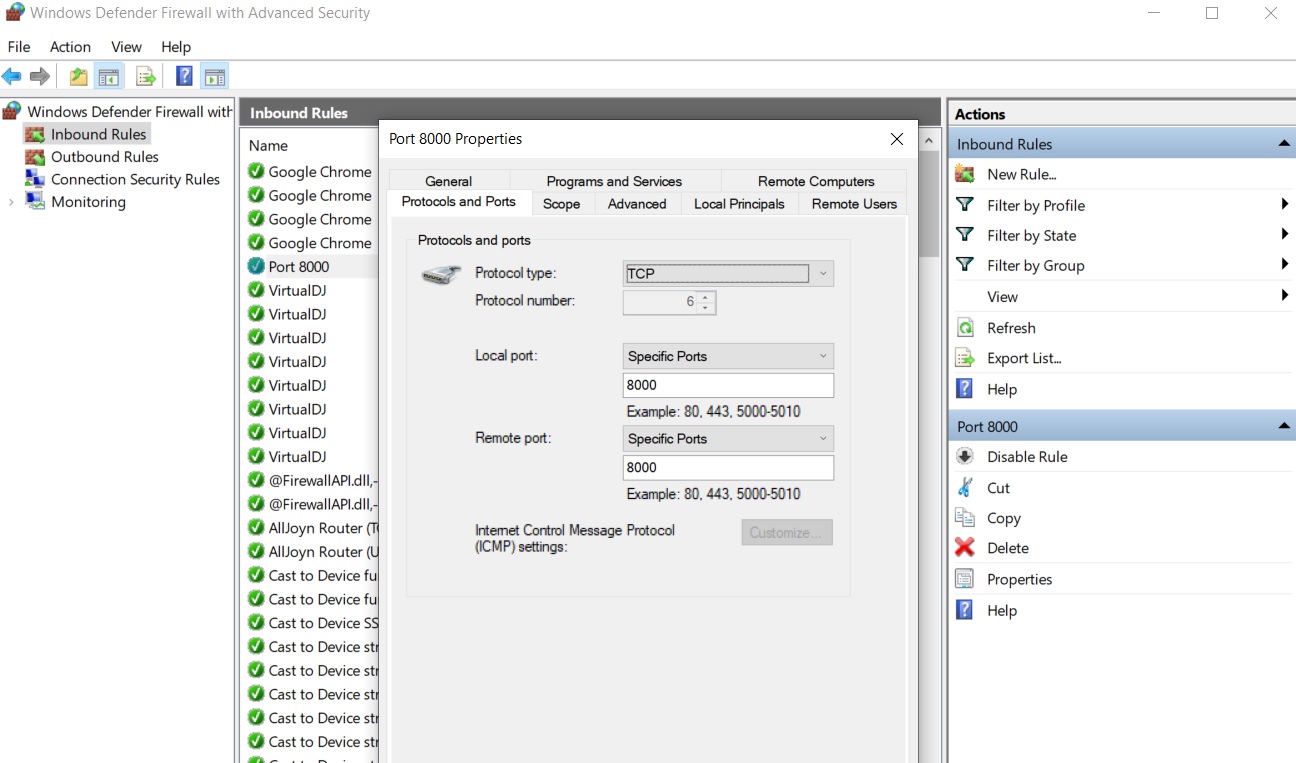Viewport: 1296px width, 763px height.
Task: Click Help under the Inbound Rules actions
Action: pyautogui.click(x=1002, y=390)
